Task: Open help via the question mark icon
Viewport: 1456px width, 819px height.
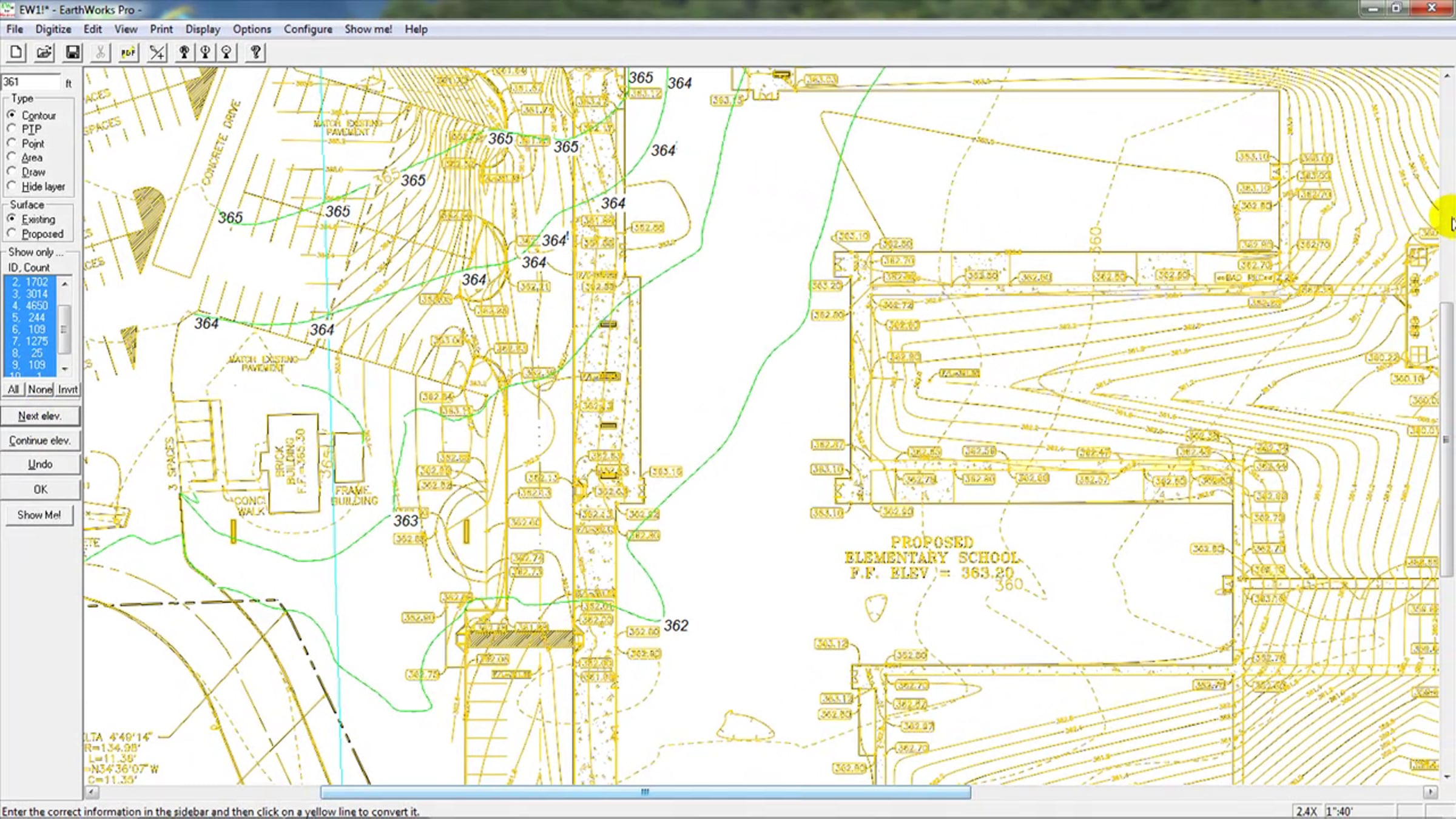Action: pyautogui.click(x=255, y=53)
